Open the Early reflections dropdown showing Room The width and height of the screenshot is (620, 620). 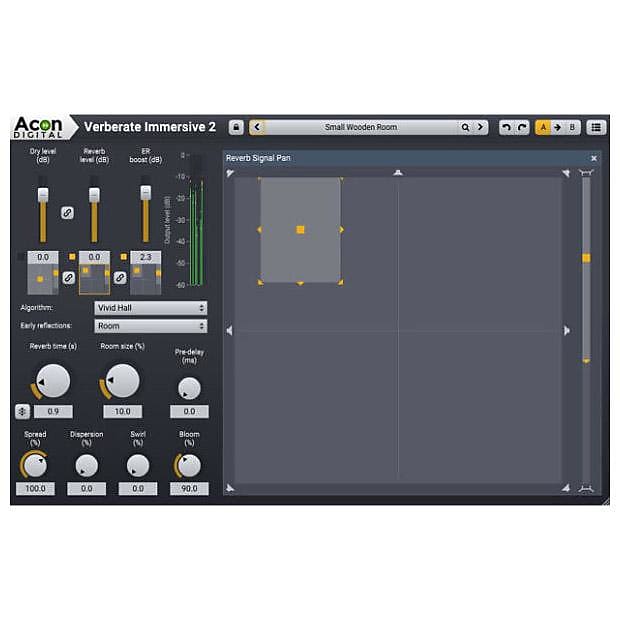coord(151,326)
